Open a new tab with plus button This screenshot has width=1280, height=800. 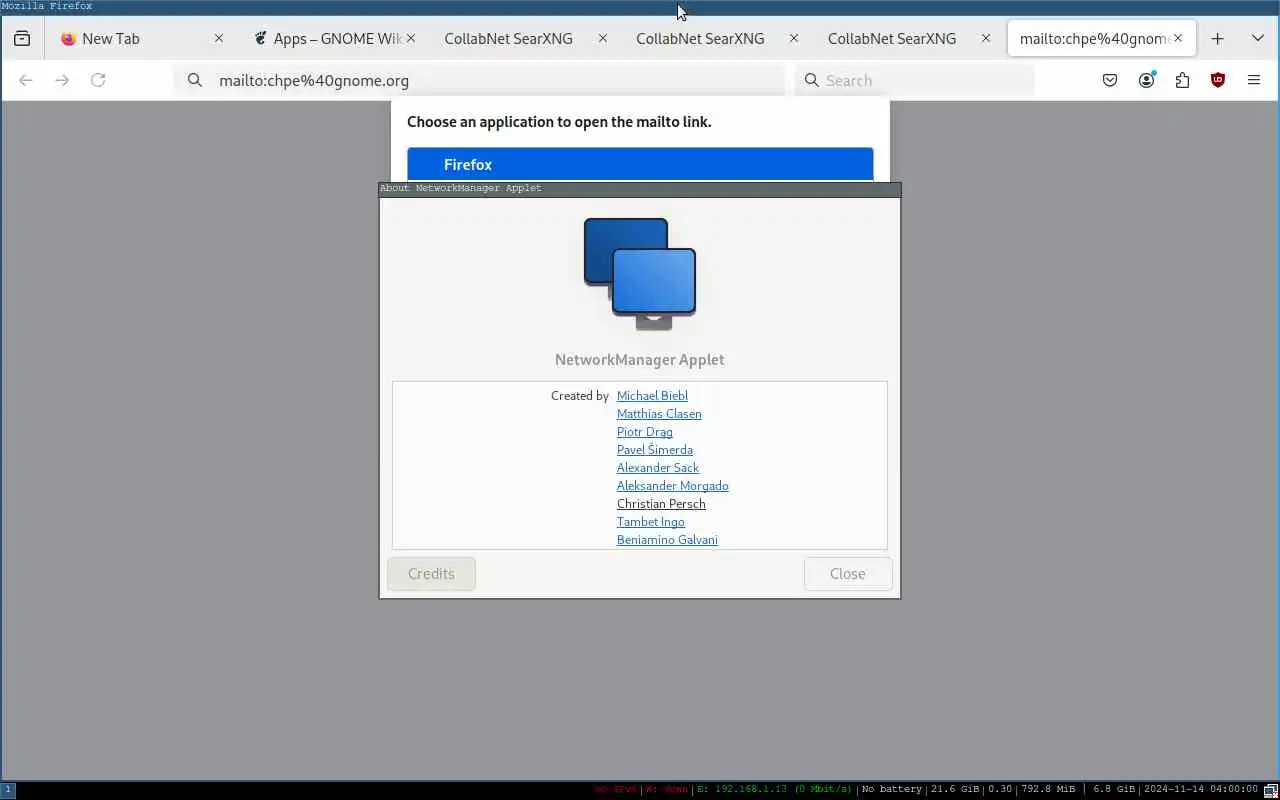click(x=1217, y=38)
